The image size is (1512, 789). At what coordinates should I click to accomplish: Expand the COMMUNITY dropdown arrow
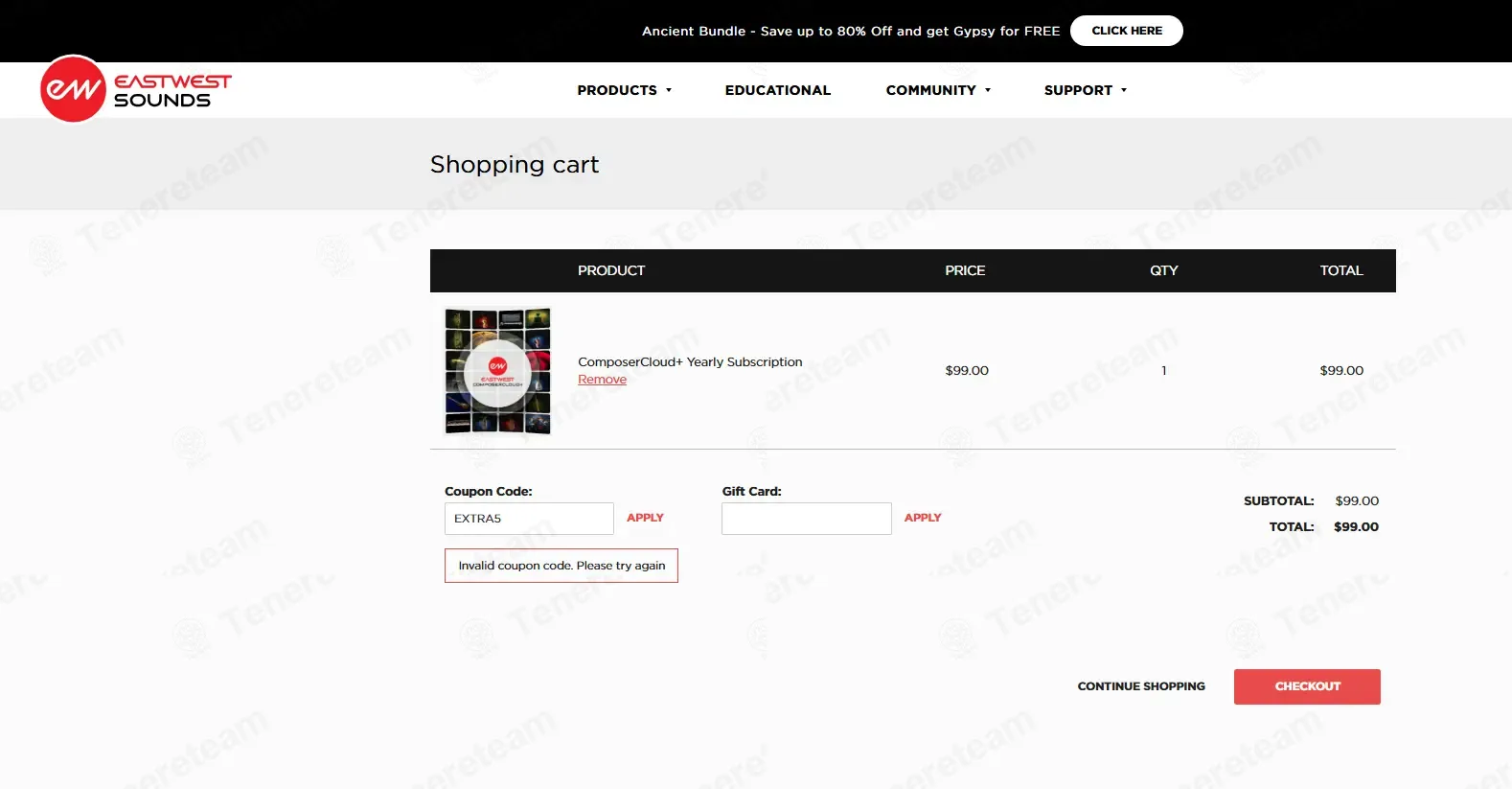(x=988, y=90)
